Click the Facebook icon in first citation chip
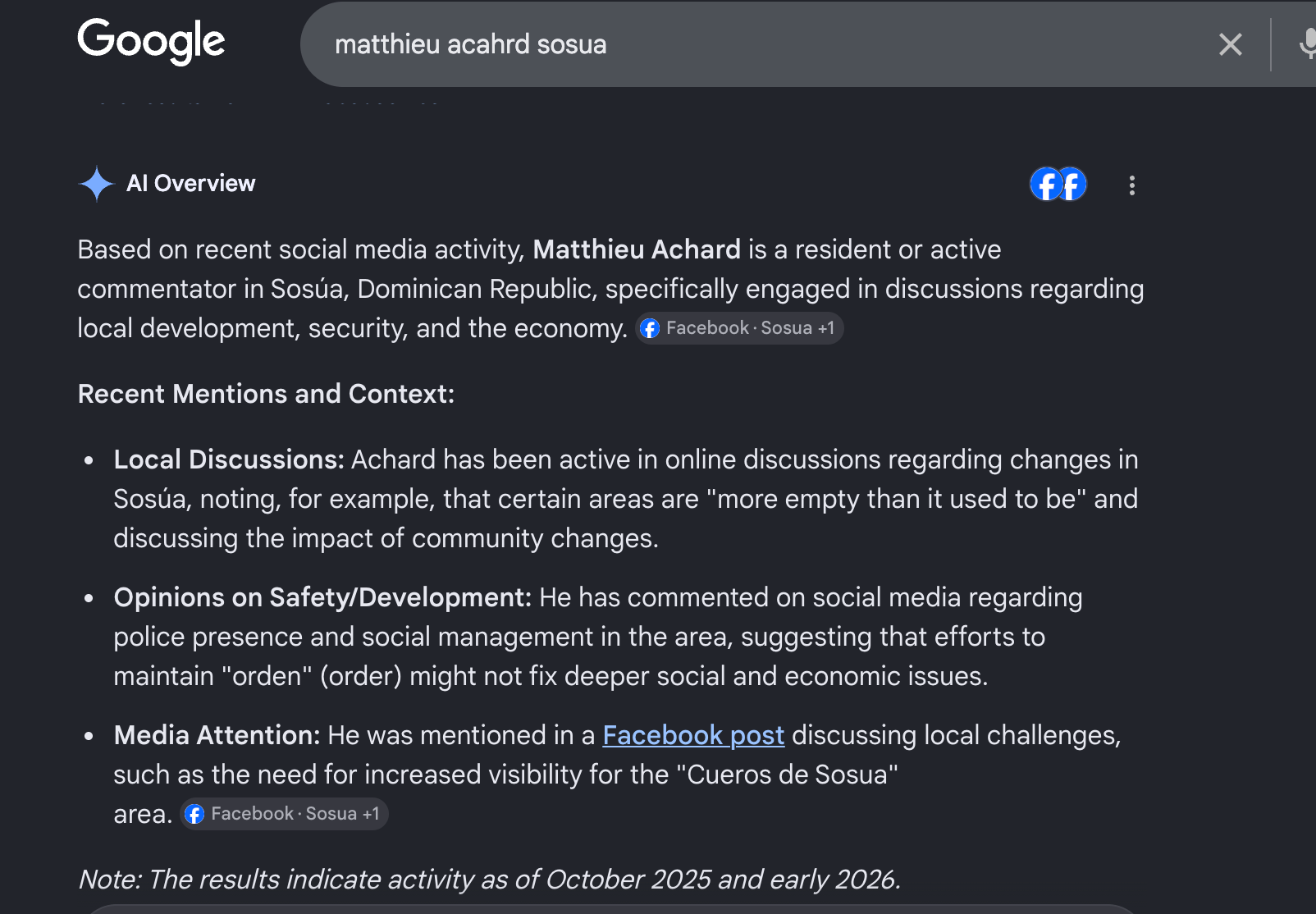This screenshot has width=1316, height=914. (650, 328)
